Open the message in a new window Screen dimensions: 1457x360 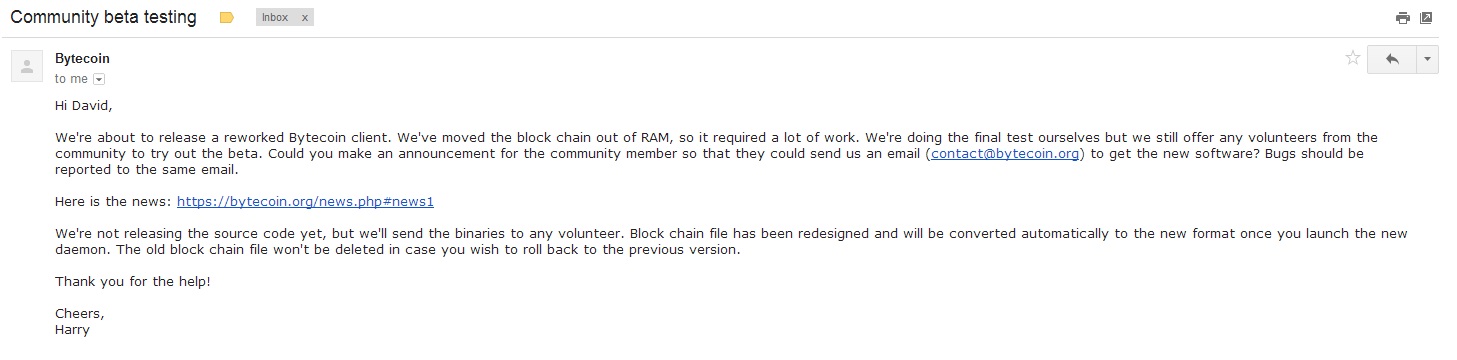[x=1426, y=18]
